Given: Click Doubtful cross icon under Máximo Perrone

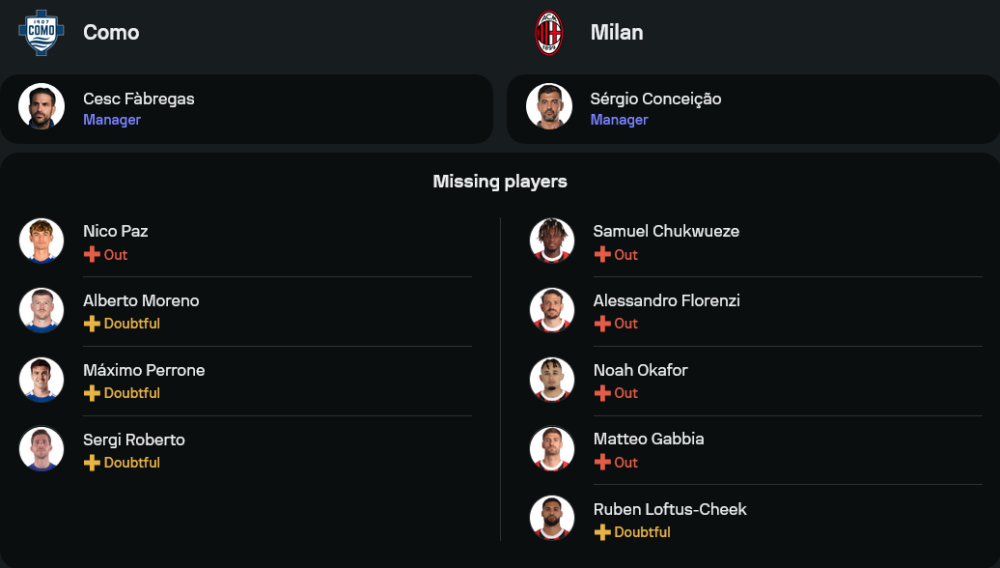Looking at the screenshot, I should [x=92, y=394].
